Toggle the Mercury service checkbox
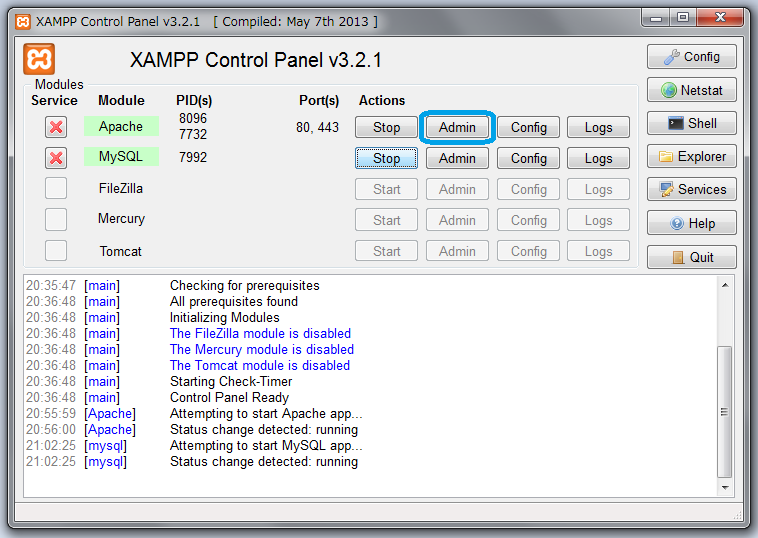The width and height of the screenshot is (758, 538). 56,219
